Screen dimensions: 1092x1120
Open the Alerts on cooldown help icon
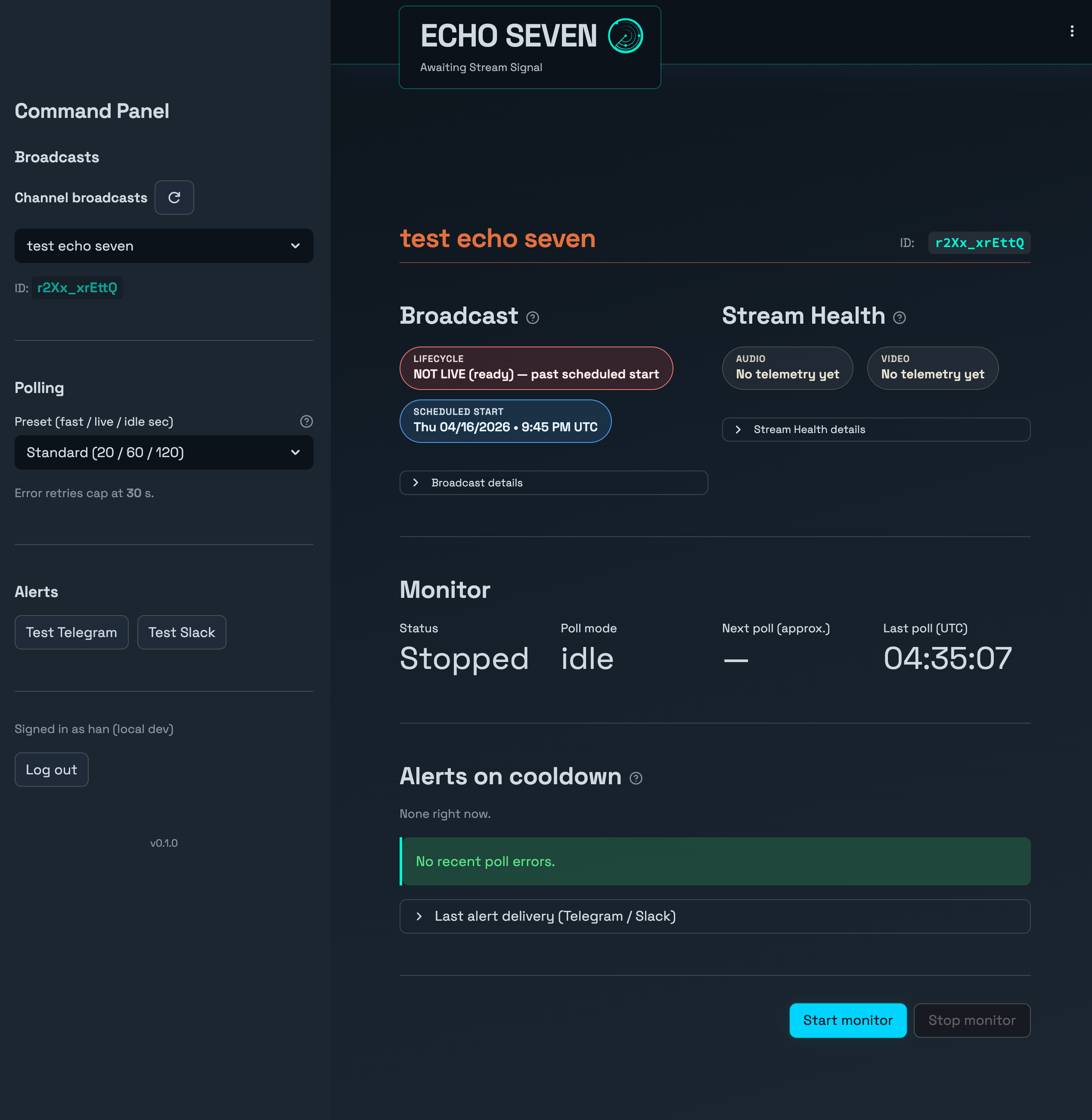coord(636,778)
